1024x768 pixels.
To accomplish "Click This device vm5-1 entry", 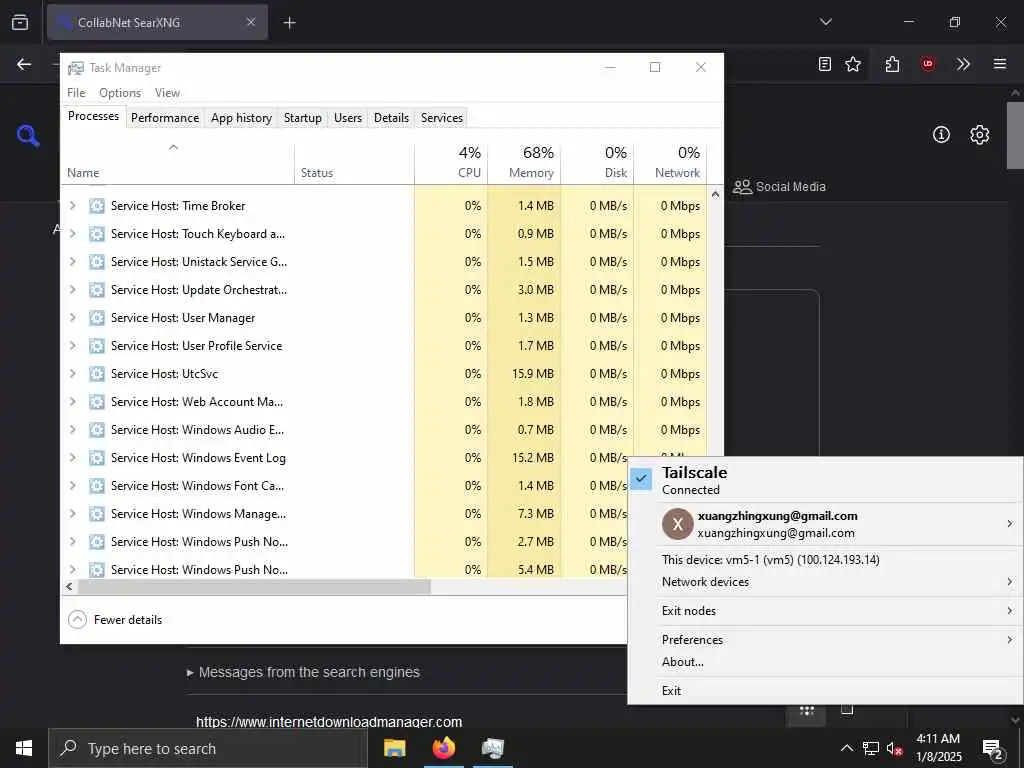I will [825, 560].
